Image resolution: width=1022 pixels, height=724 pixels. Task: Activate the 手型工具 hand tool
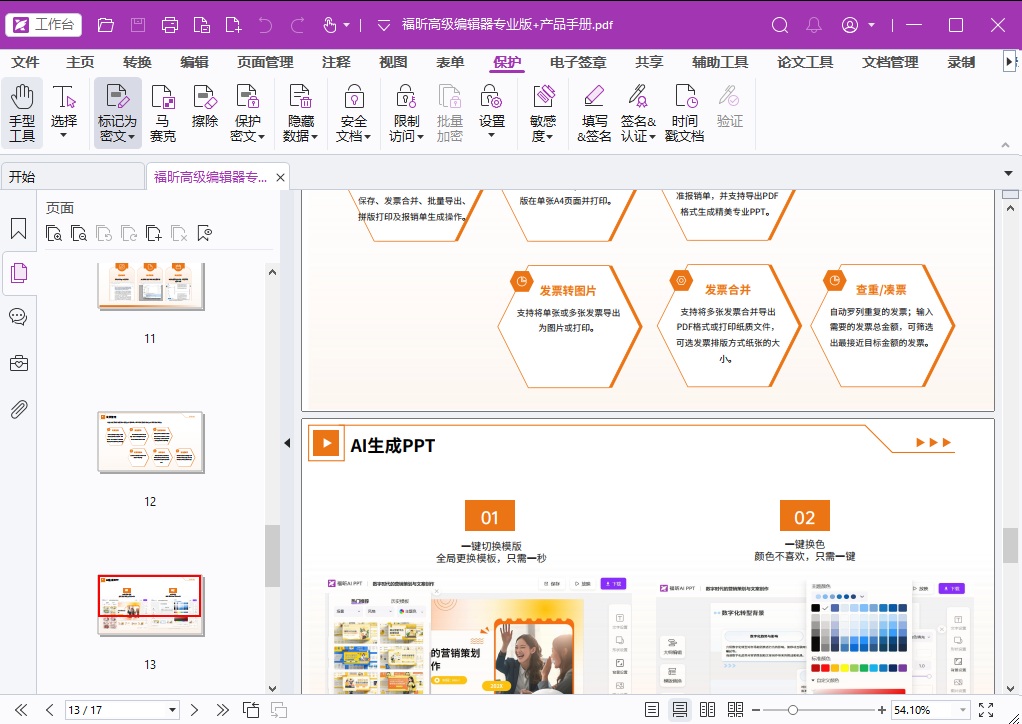click(22, 113)
